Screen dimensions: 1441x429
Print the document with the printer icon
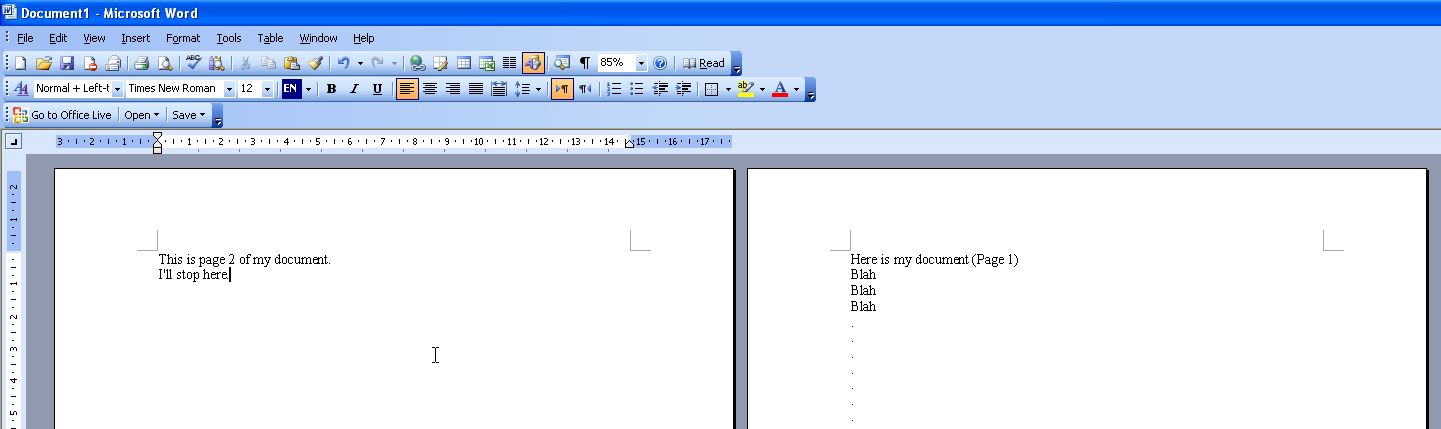pos(142,63)
